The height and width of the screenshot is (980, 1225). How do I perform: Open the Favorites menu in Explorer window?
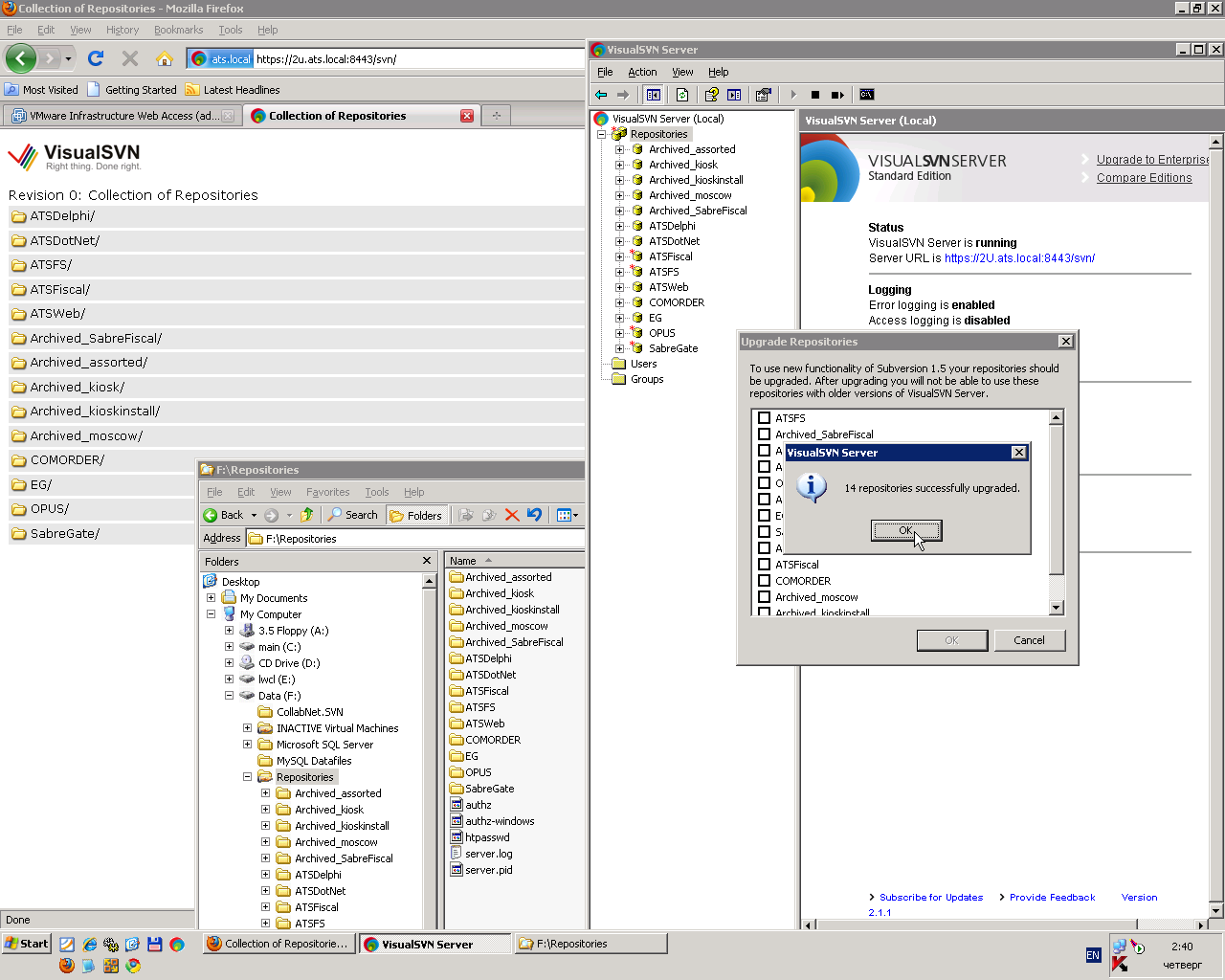(x=327, y=492)
